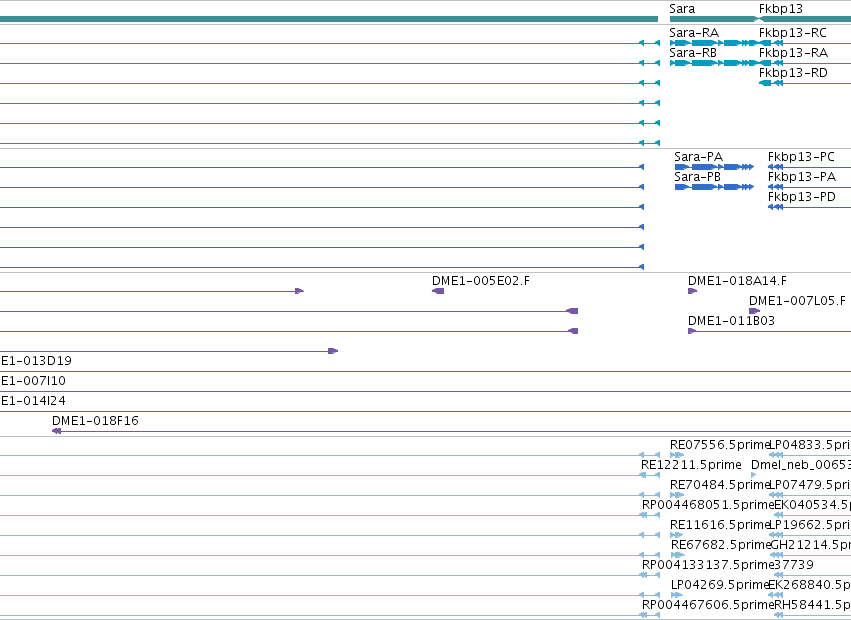Click the glyph under RE11616.5prime

677,535
